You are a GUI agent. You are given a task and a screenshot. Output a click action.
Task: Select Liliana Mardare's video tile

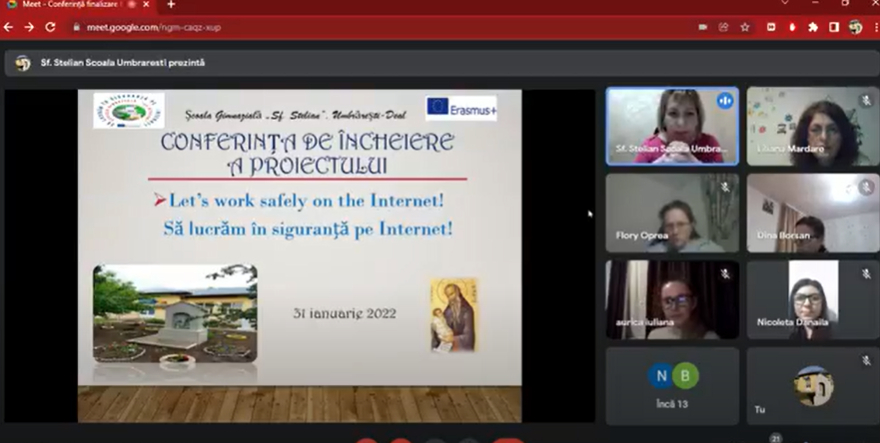[x=812, y=126]
